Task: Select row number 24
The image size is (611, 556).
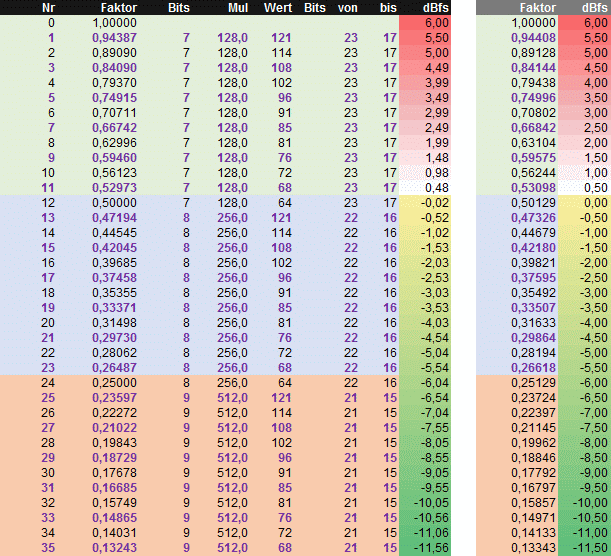Action: point(48,383)
